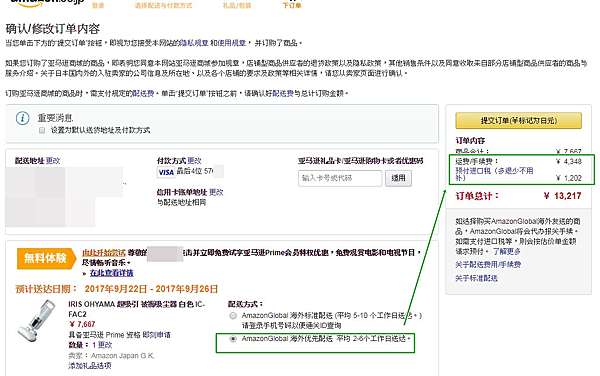Click the IRIS OHYAMA product title text
Viewport: 600px width, 376px height.
(137, 309)
